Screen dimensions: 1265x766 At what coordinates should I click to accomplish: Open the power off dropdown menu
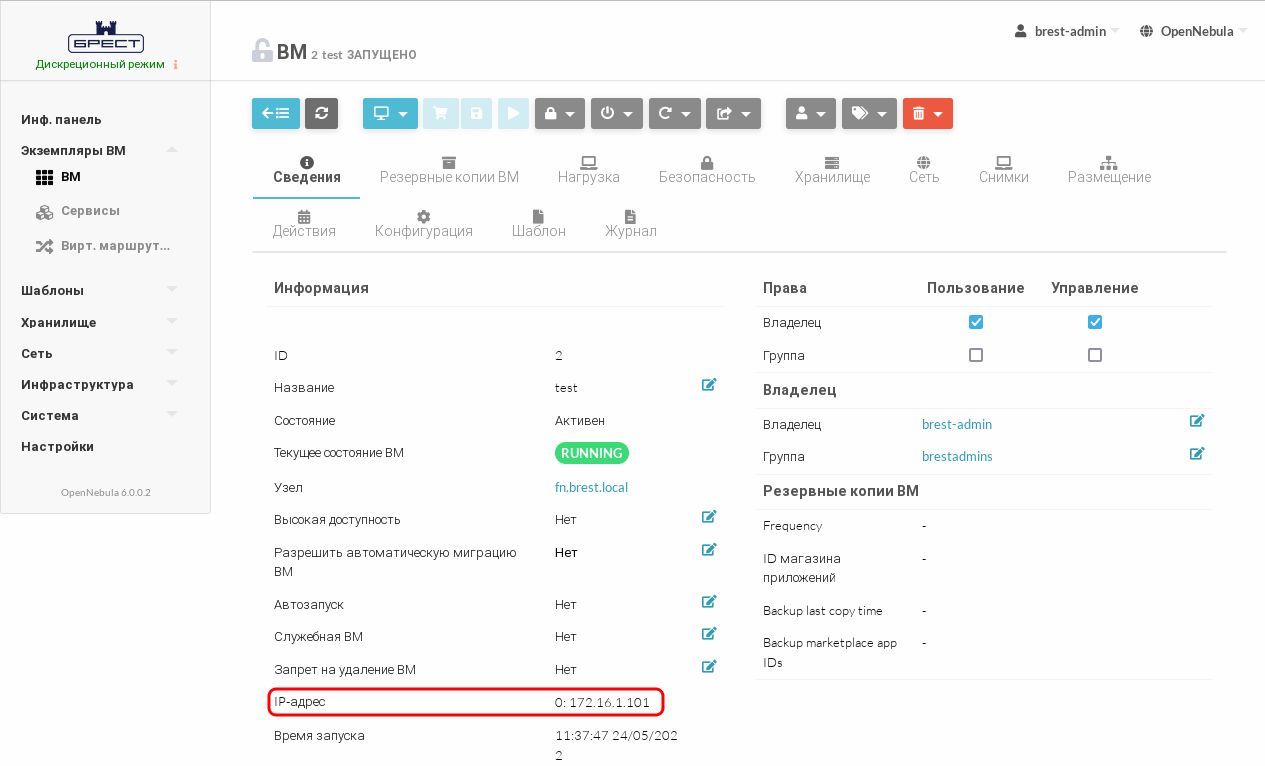(x=616, y=114)
